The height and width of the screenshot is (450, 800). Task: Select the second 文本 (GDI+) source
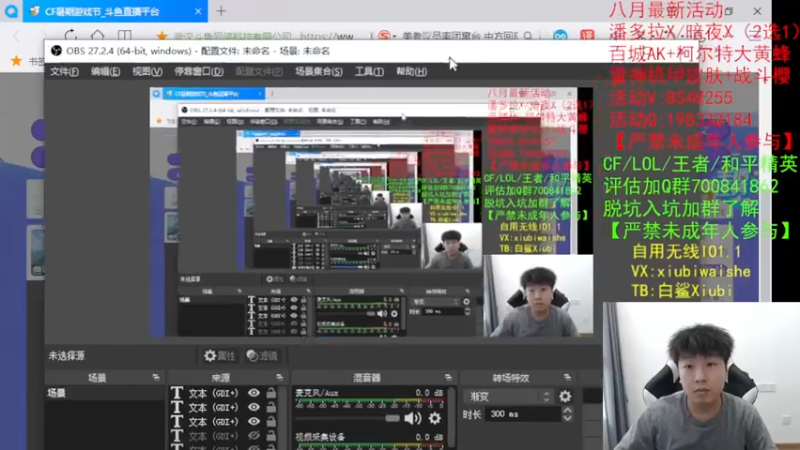click(213, 408)
